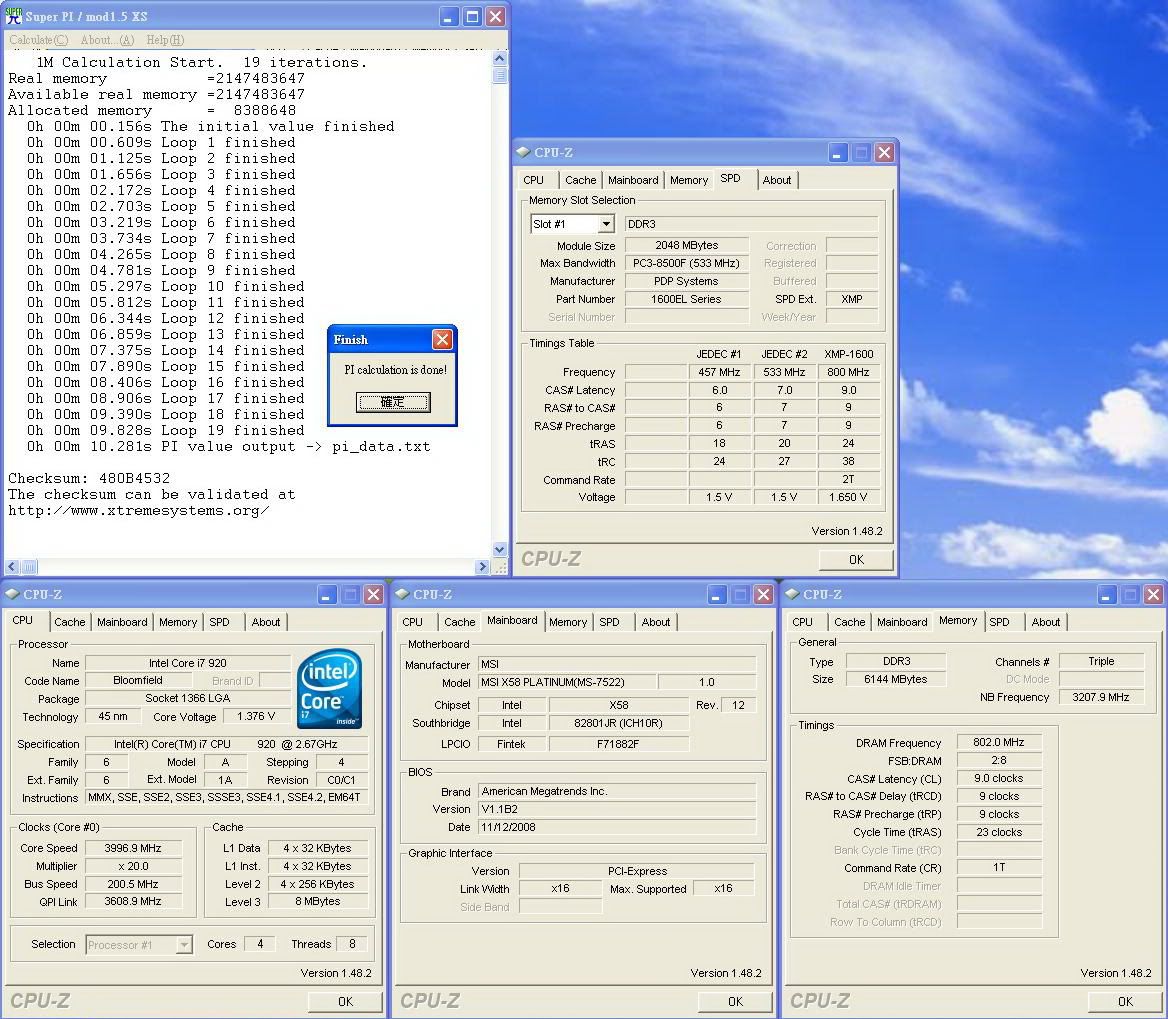Click OK in the CPU-Z CPU window
The height and width of the screenshot is (1019, 1168).
[x=346, y=1002]
